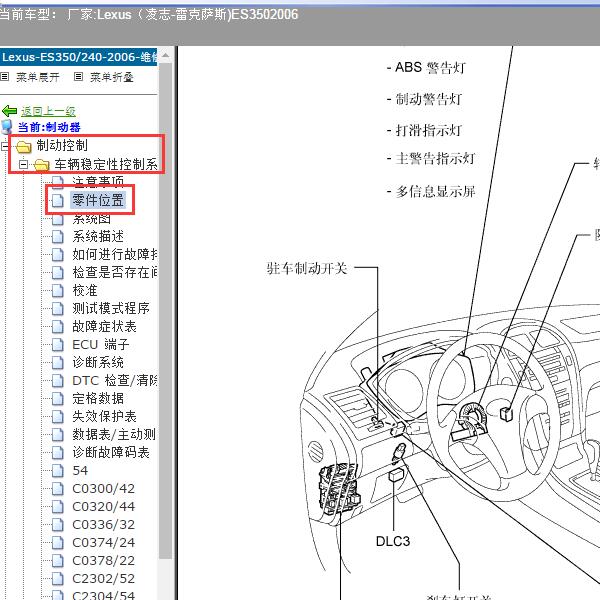Open the 系统描述 page
The image size is (600, 600).
(98, 236)
